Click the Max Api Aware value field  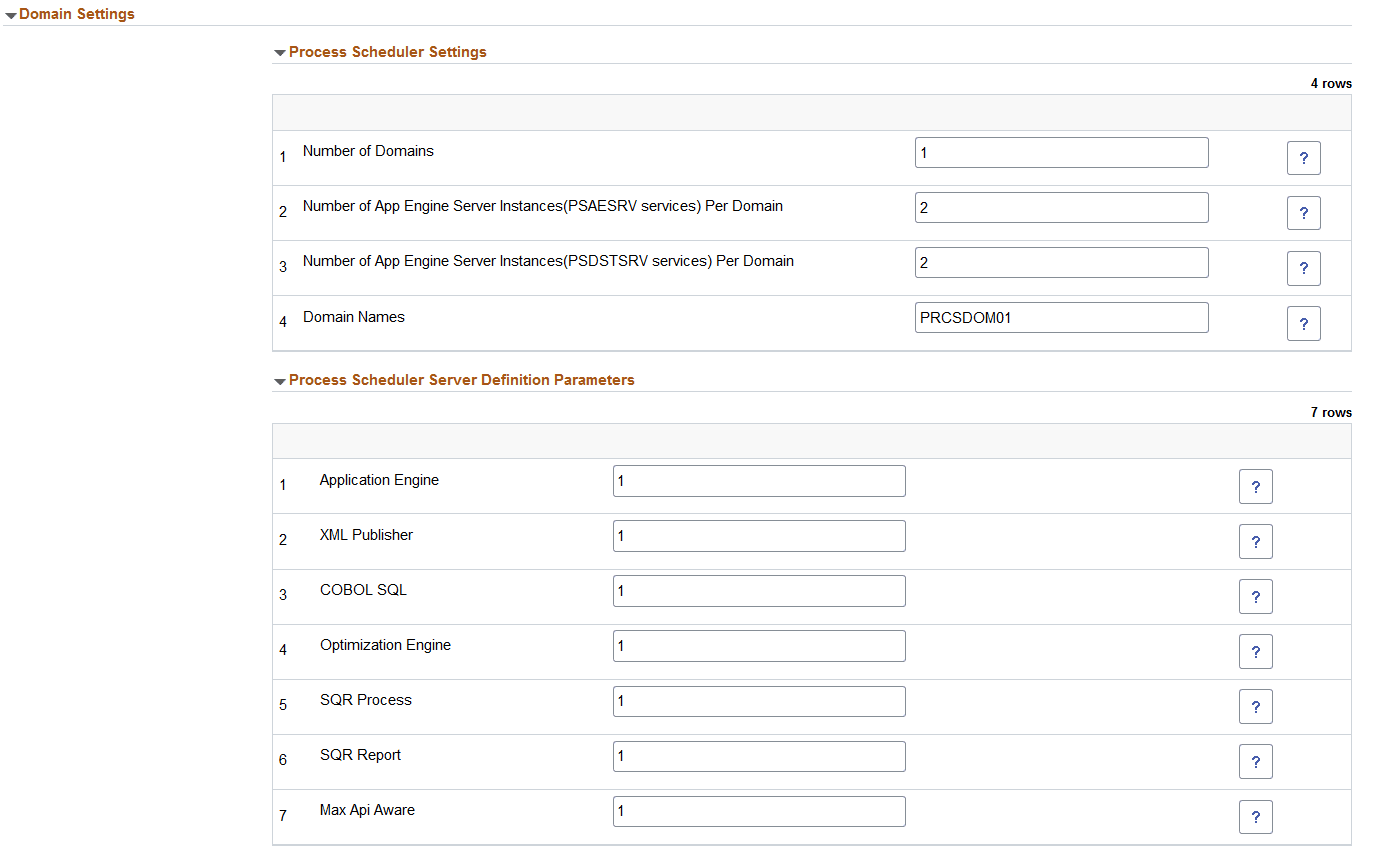click(758, 811)
